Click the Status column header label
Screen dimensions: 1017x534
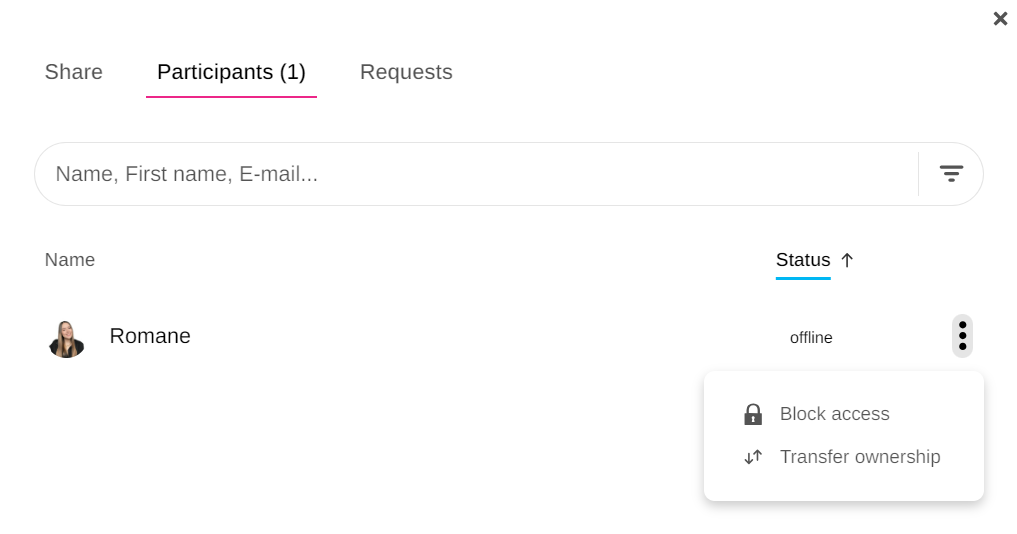pyautogui.click(x=803, y=260)
